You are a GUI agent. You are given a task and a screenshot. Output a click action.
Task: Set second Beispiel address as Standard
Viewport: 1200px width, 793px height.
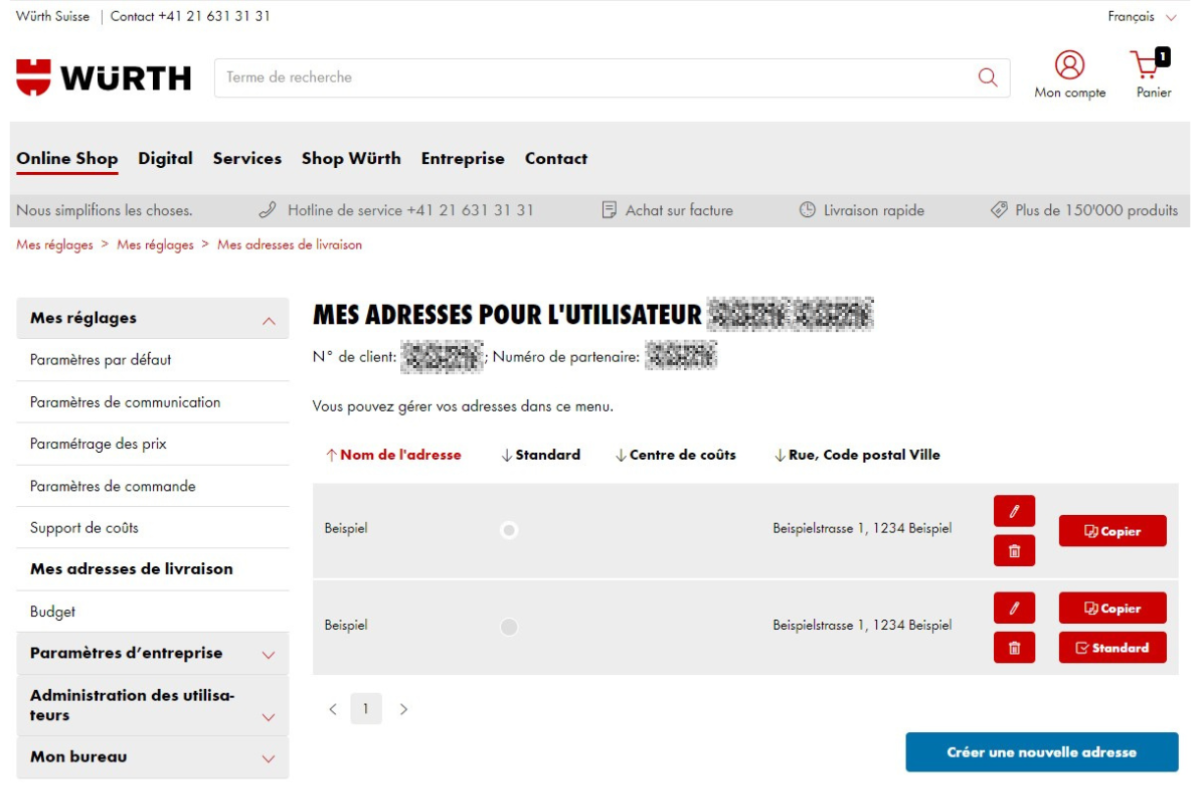coord(1112,648)
